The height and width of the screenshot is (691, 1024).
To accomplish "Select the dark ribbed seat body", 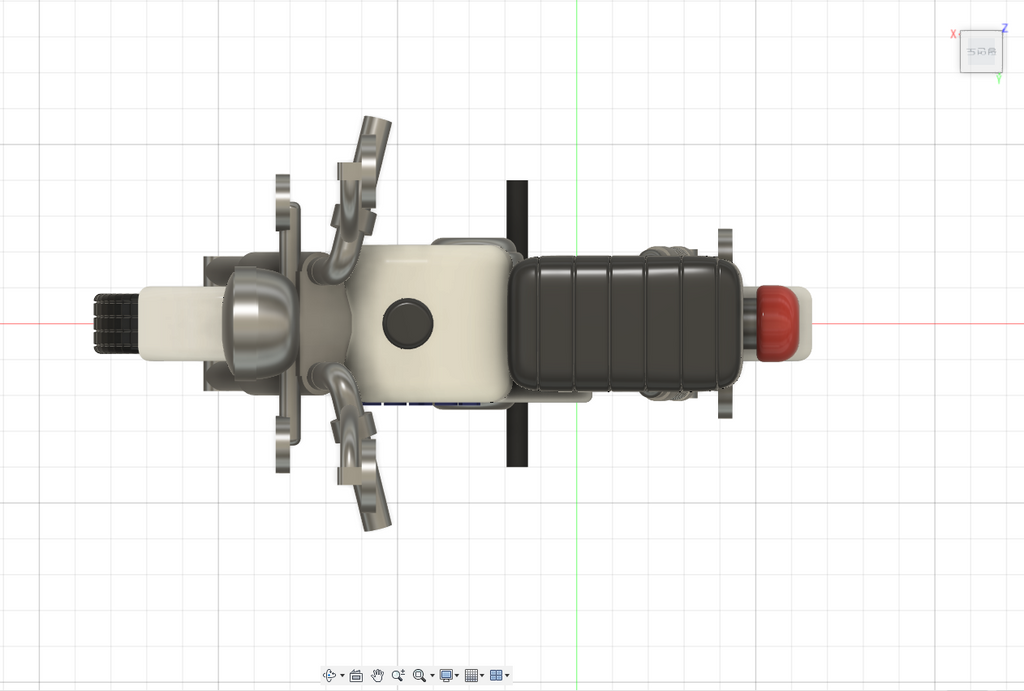I will (625, 323).
